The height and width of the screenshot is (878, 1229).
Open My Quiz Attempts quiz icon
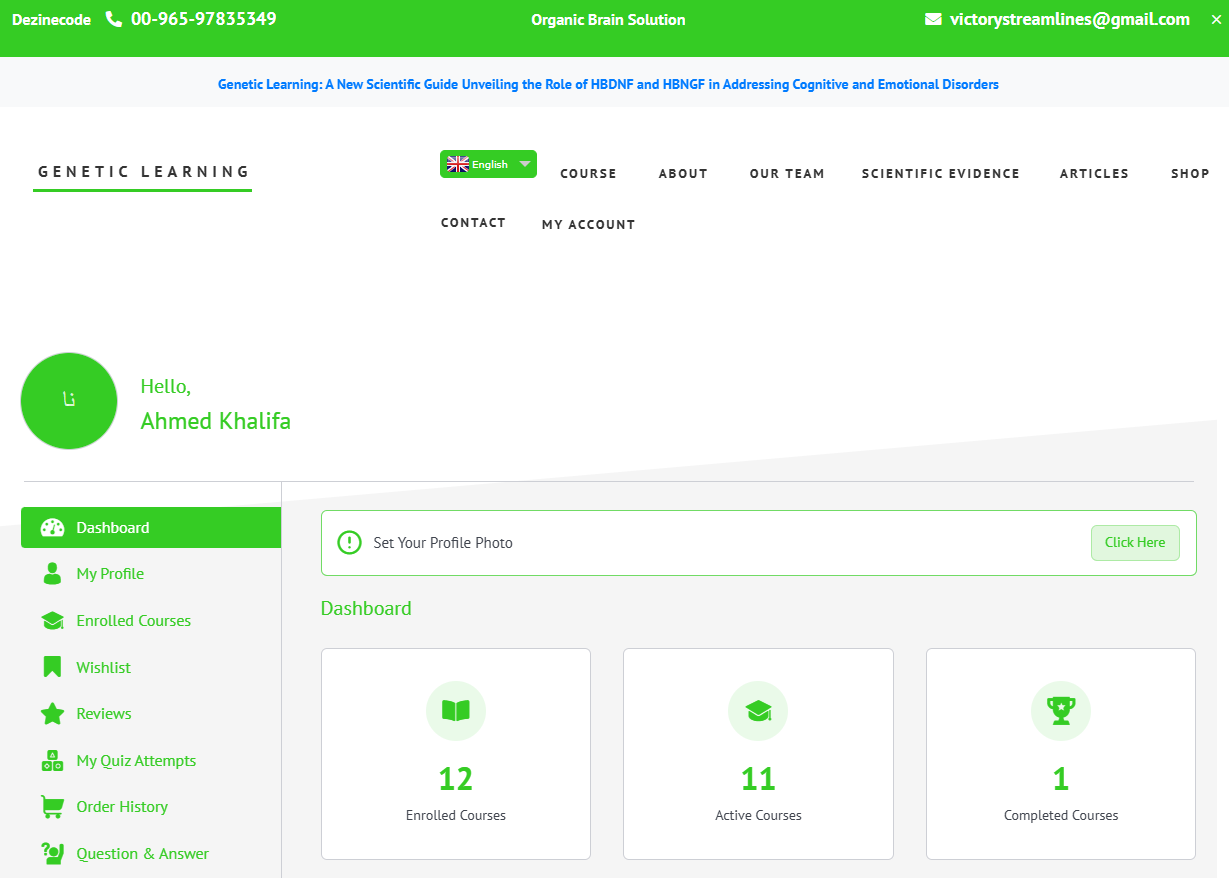pos(51,760)
